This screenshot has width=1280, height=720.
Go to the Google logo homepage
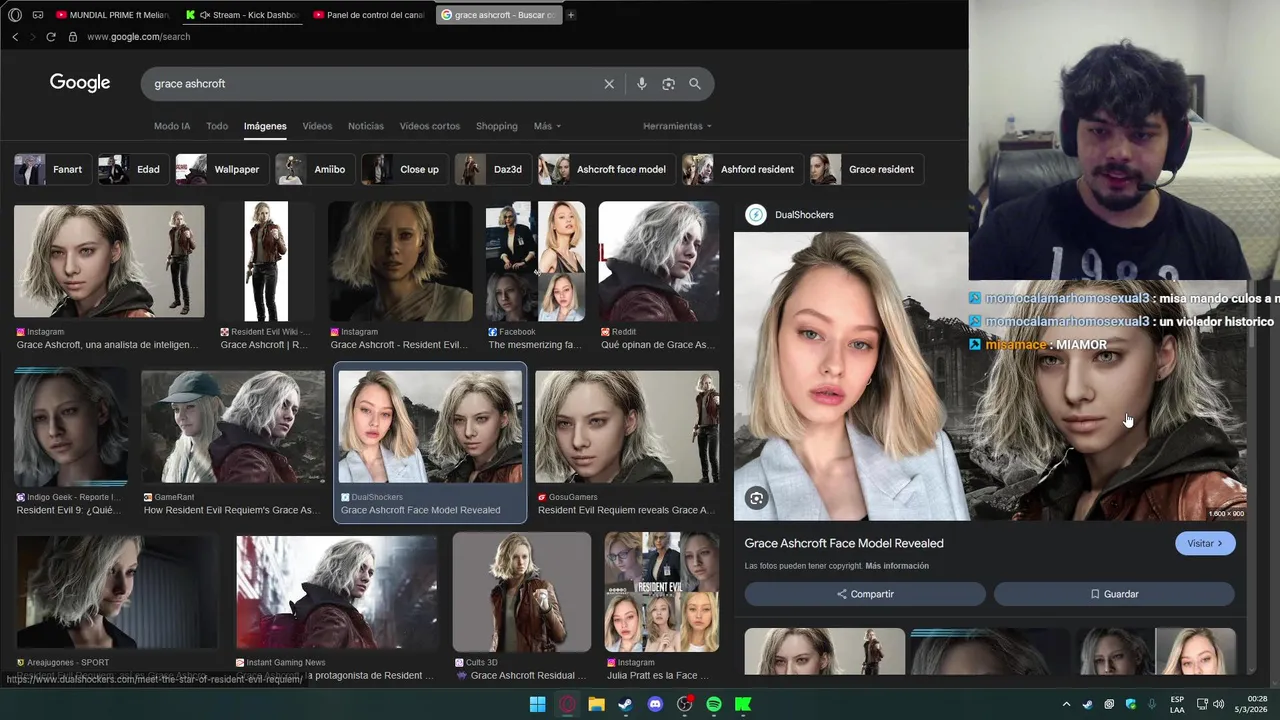pyautogui.click(x=80, y=83)
